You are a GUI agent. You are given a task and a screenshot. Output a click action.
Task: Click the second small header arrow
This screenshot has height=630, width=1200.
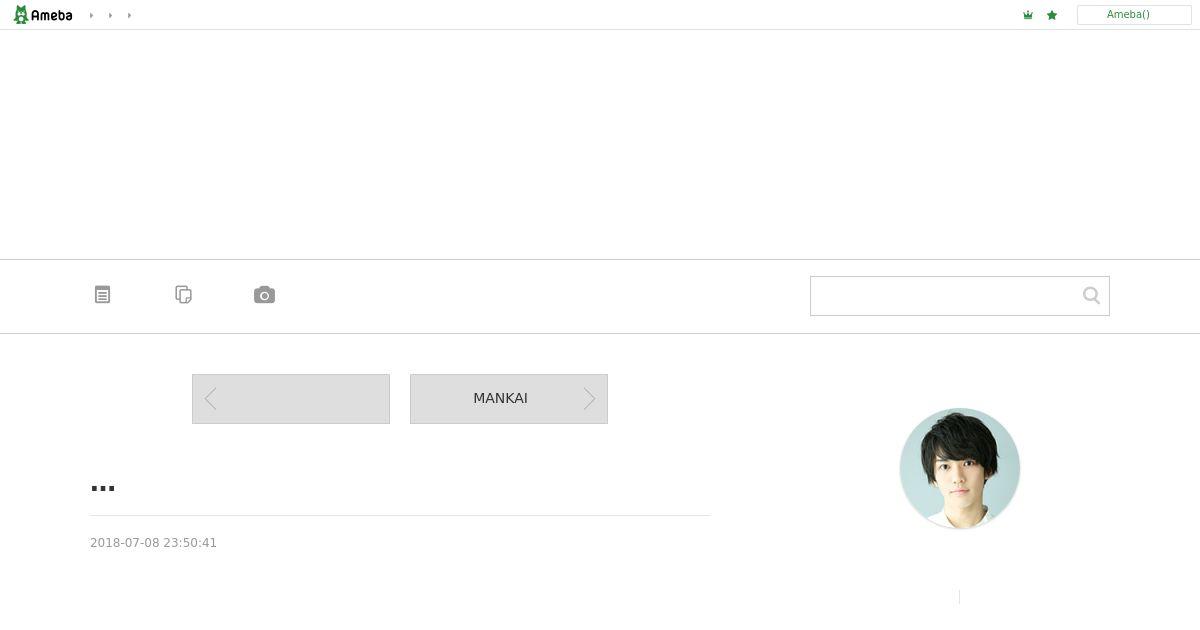(x=110, y=15)
